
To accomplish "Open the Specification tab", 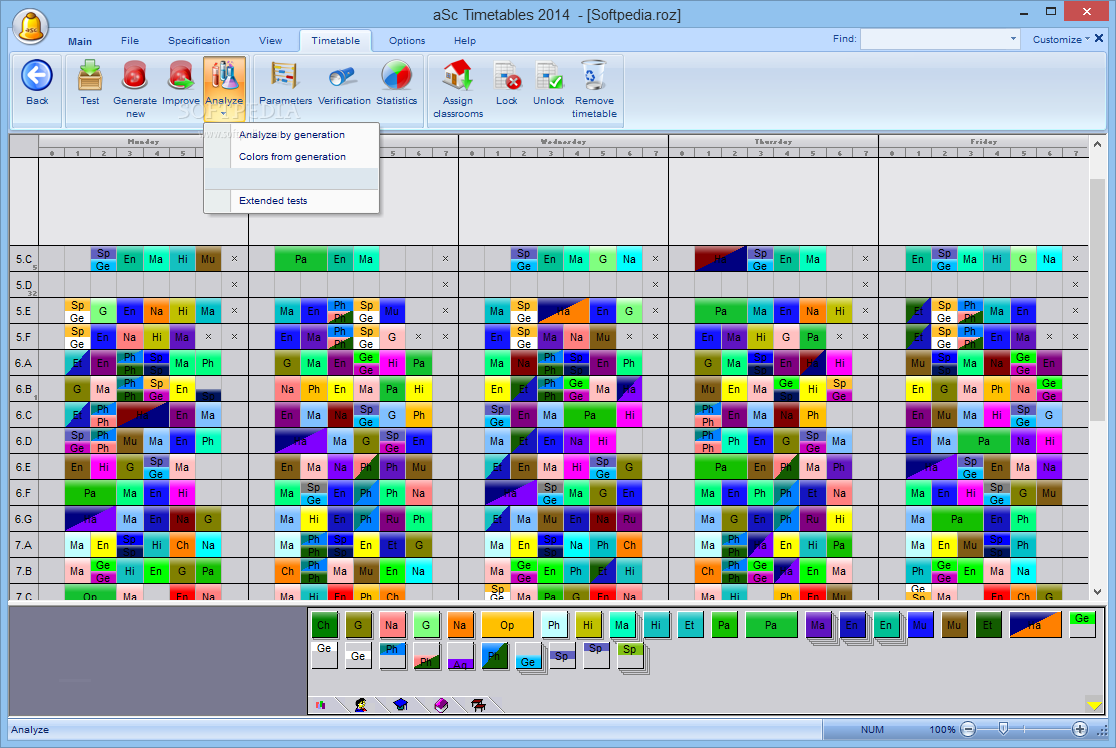I will (199, 41).
